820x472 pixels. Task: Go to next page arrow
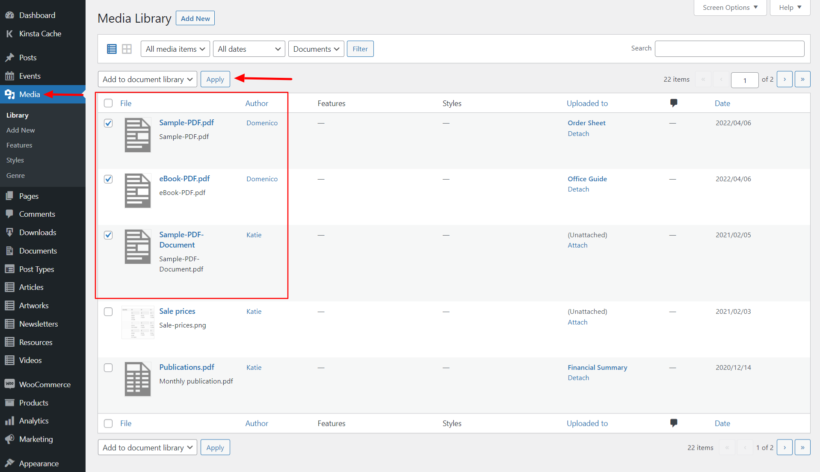pyautogui.click(x=784, y=79)
